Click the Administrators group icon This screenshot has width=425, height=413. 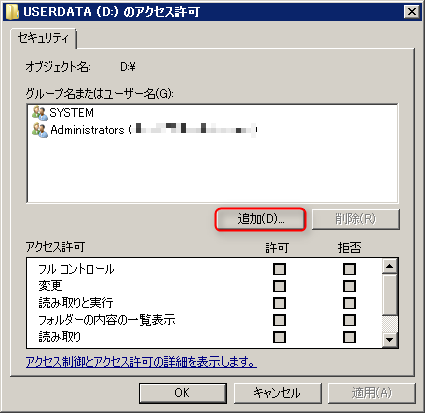tap(40, 130)
